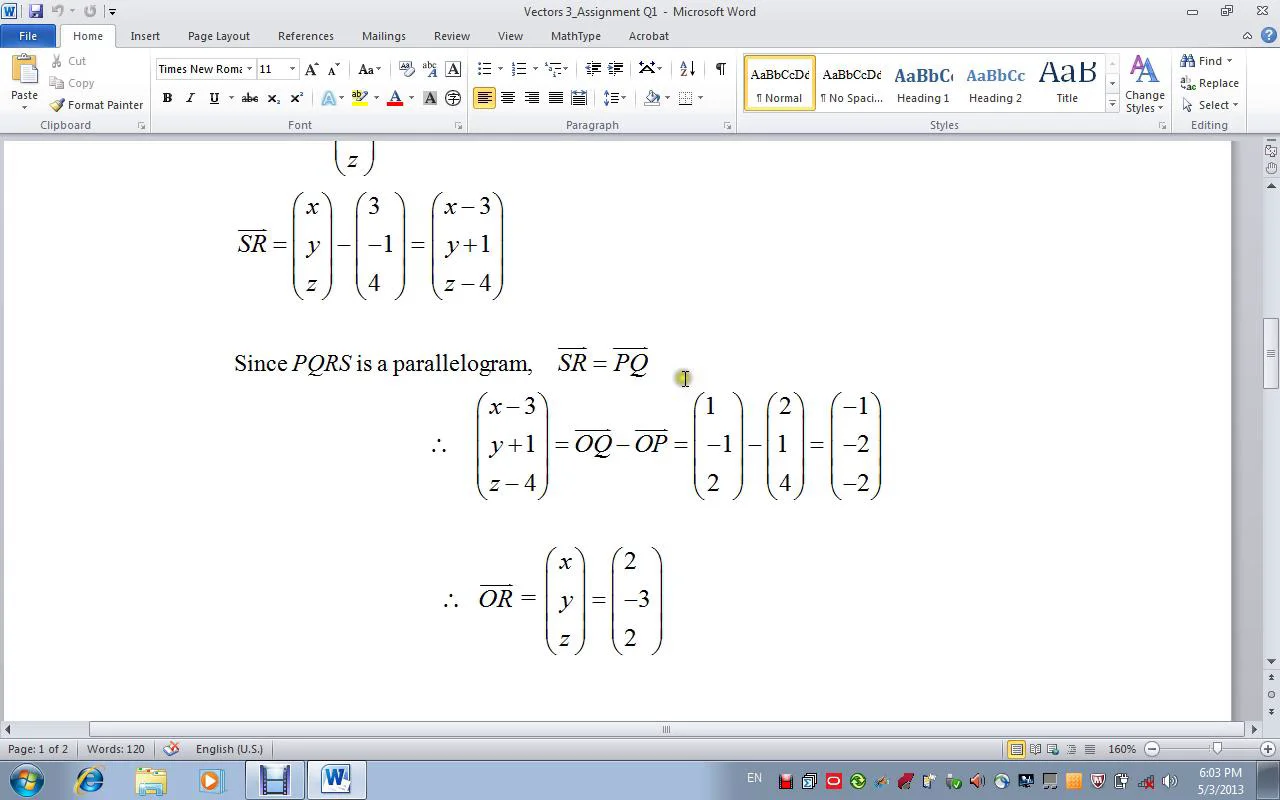Image resolution: width=1280 pixels, height=800 pixels.
Task: Open line spacing options
Action: [615, 98]
